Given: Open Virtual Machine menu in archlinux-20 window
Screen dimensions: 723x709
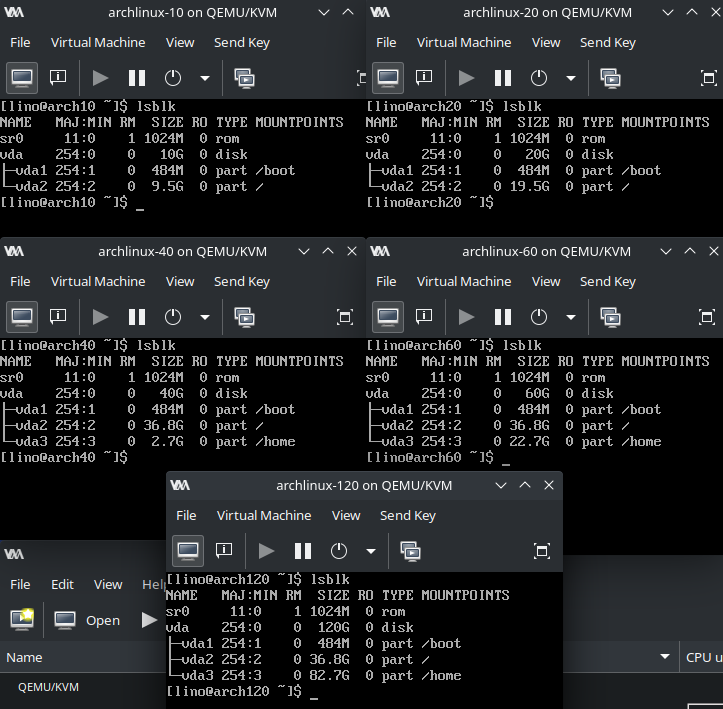Looking at the screenshot, I should (464, 42).
